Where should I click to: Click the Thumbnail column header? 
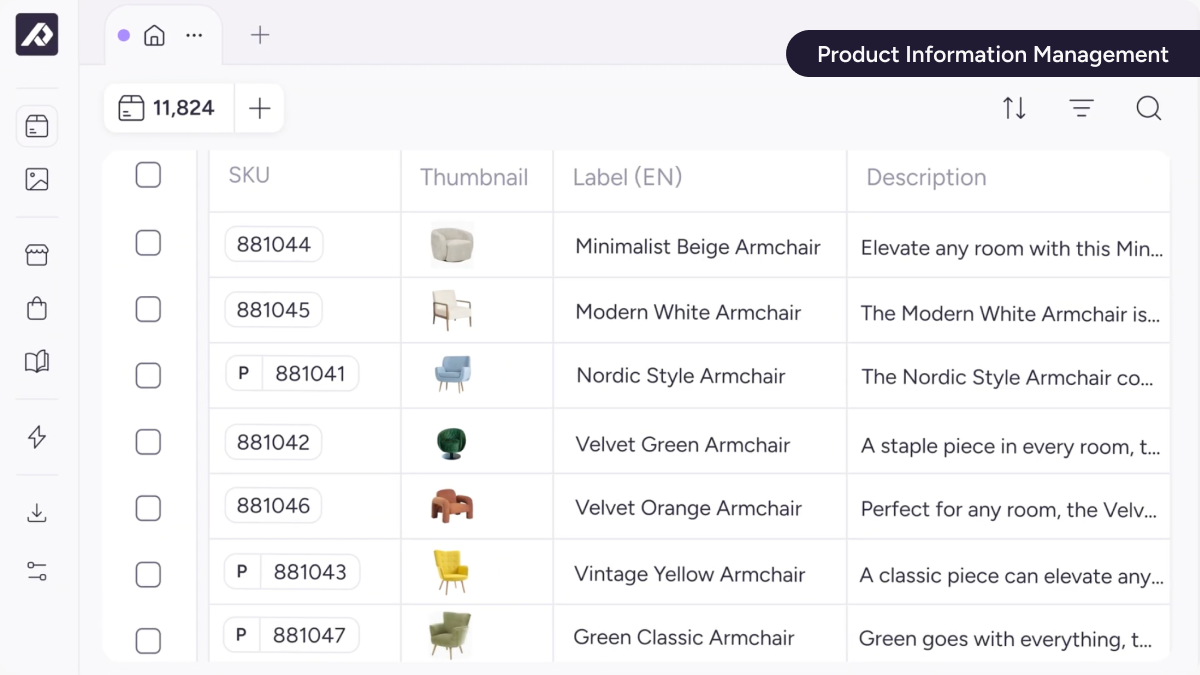(474, 178)
